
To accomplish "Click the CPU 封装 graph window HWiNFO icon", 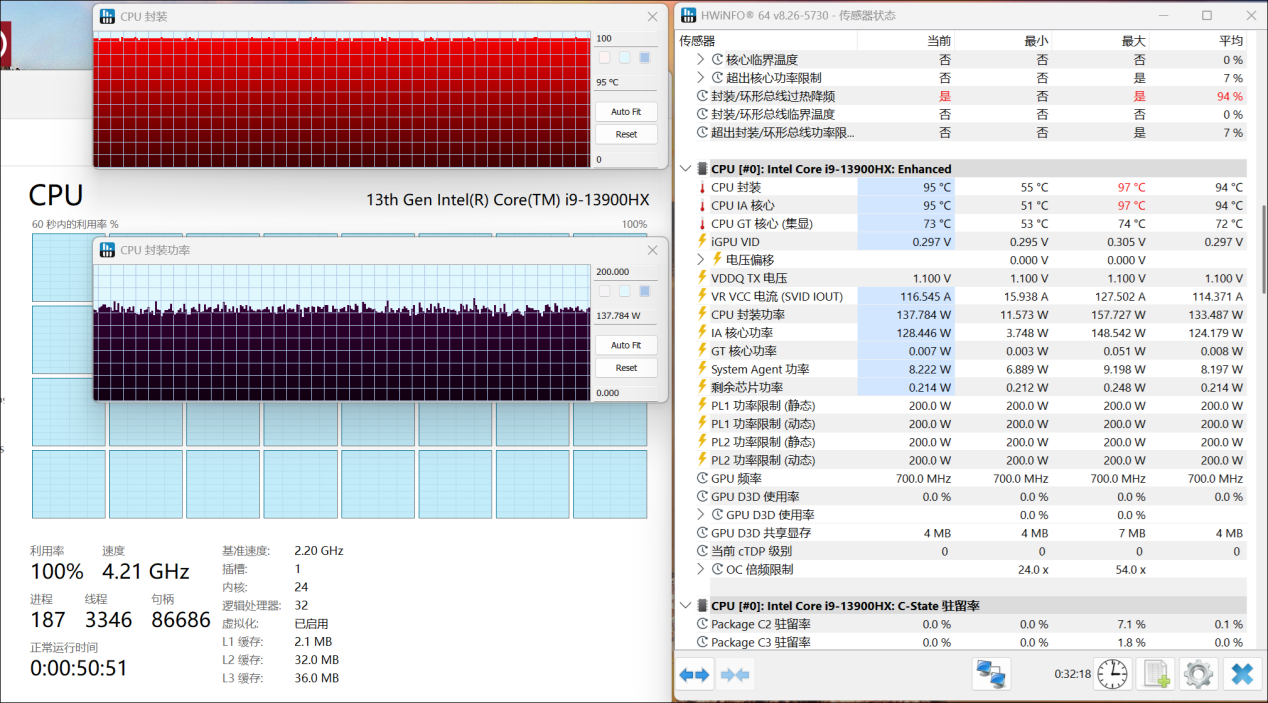I will (106, 15).
